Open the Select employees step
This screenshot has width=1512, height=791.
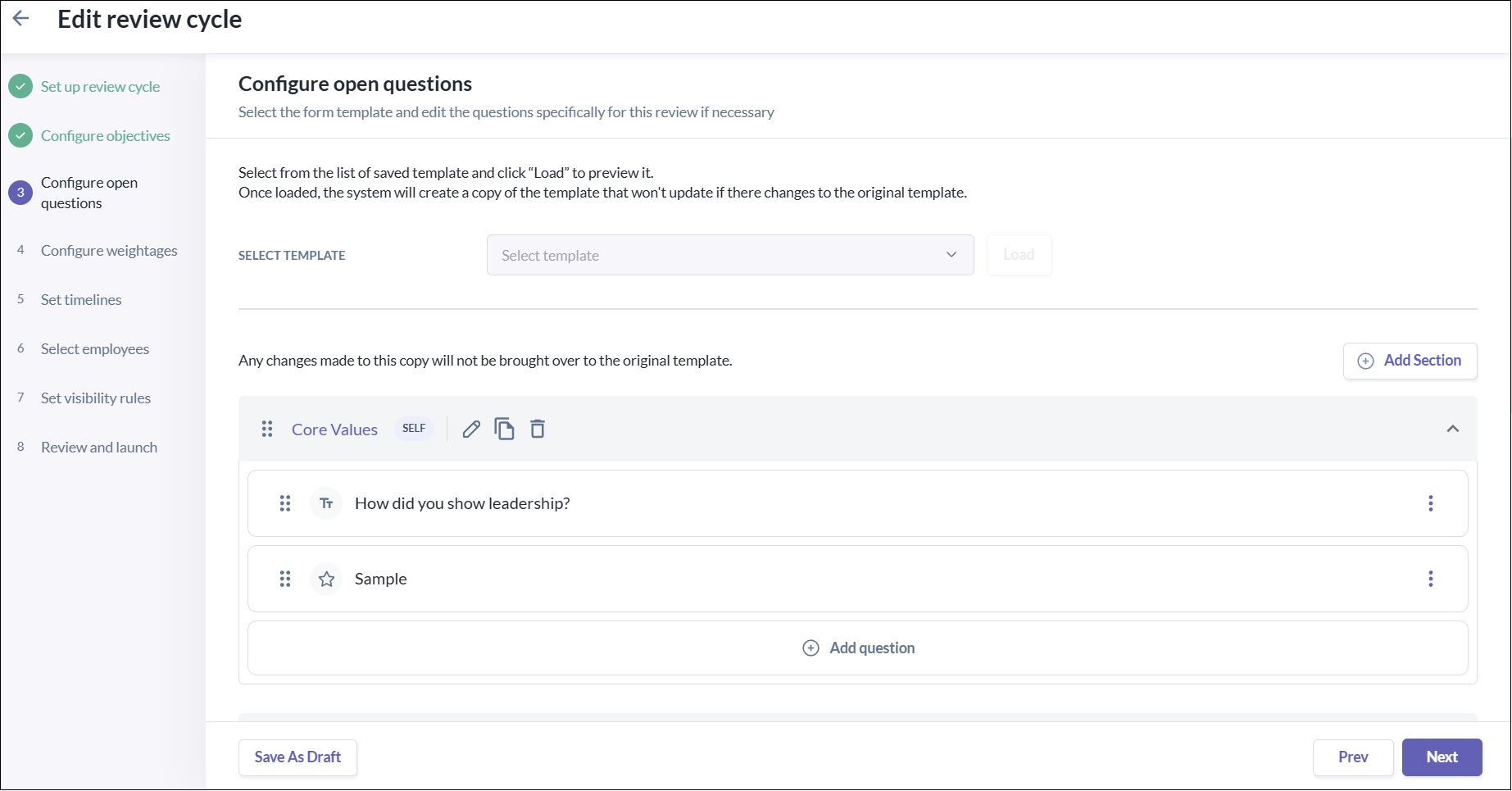(x=95, y=348)
